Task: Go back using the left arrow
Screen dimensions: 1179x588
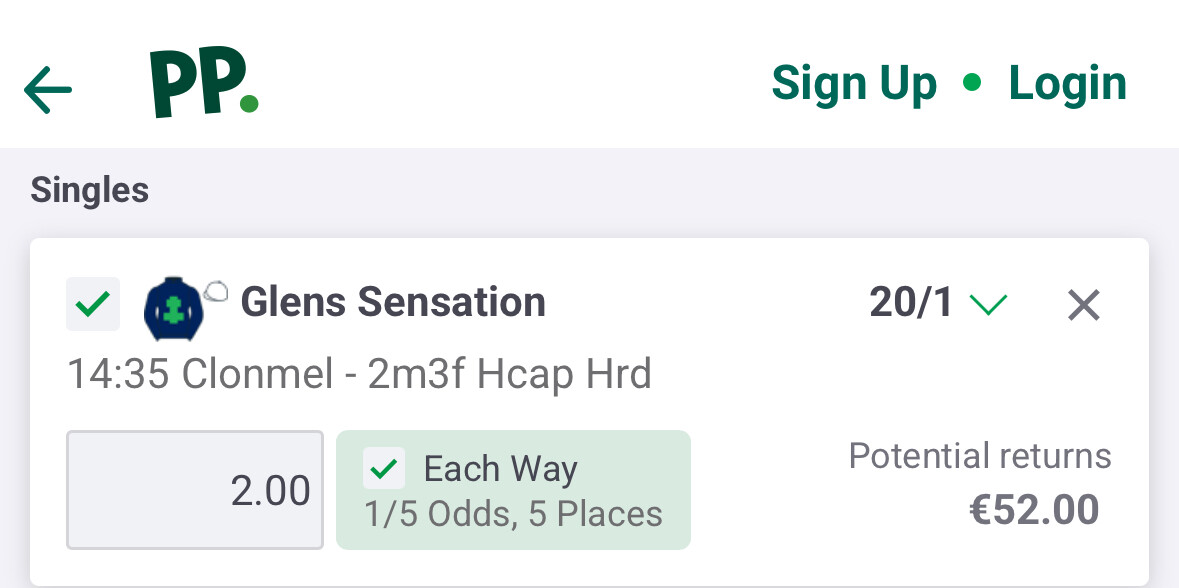Action: pyautogui.click(x=48, y=91)
